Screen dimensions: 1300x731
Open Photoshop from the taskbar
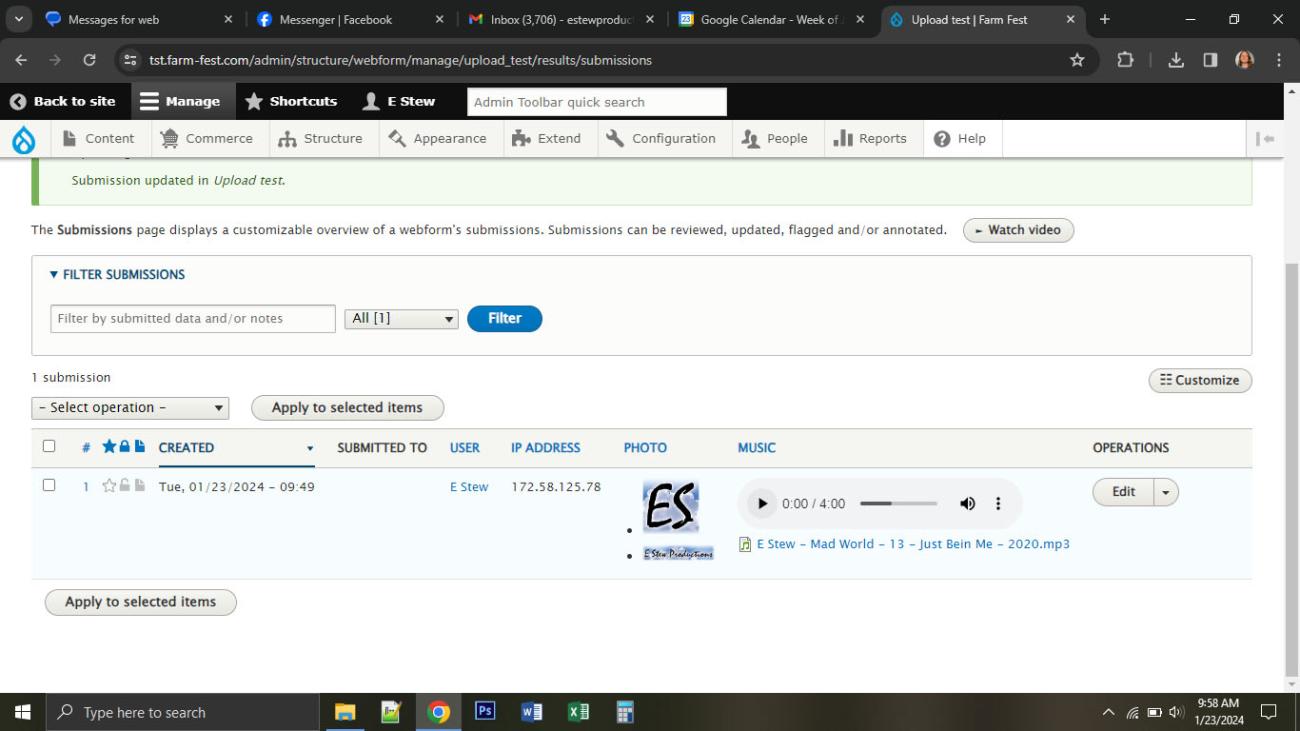pos(485,712)
